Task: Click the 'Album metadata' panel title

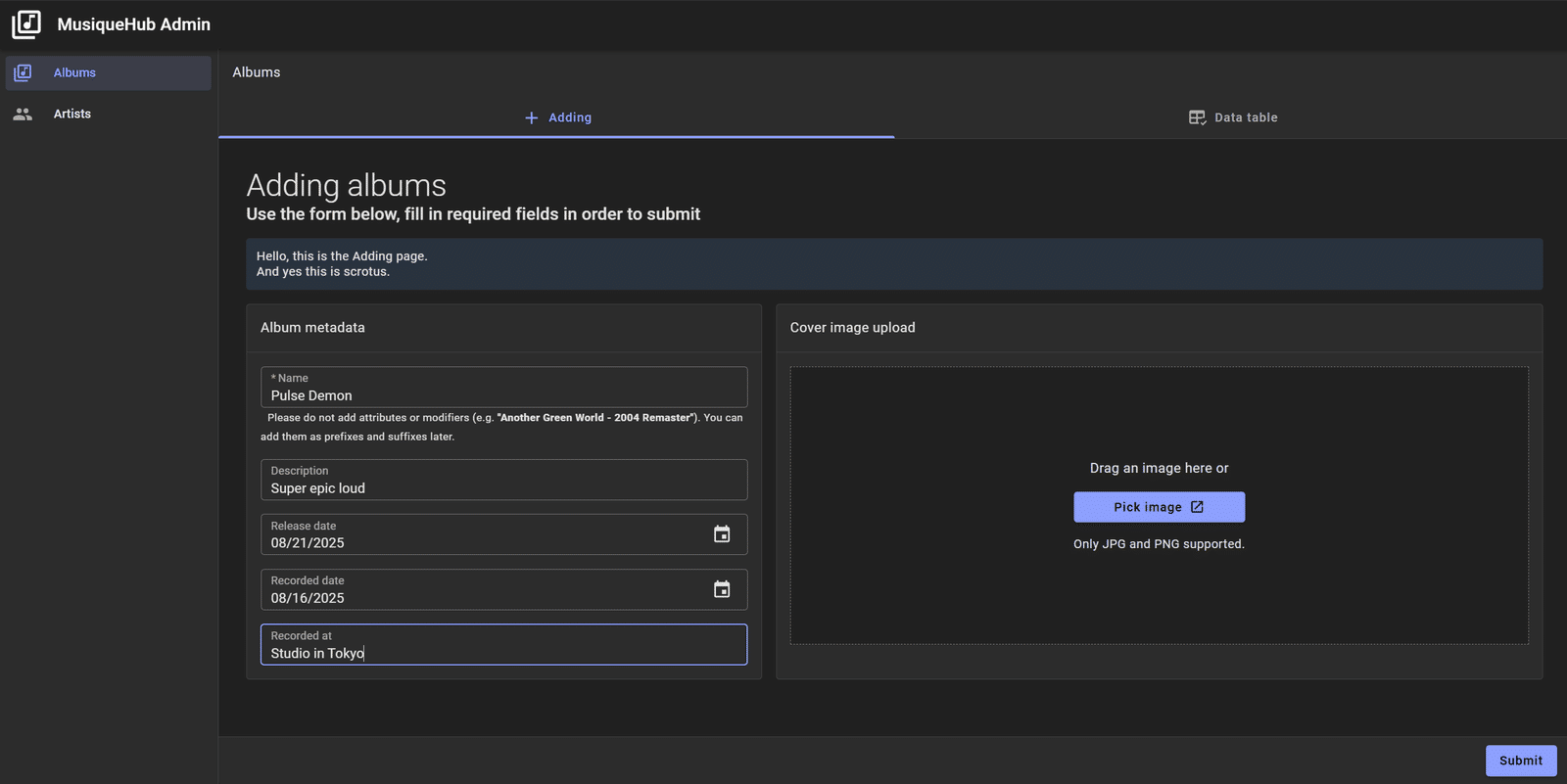Action: pos(312,328)
